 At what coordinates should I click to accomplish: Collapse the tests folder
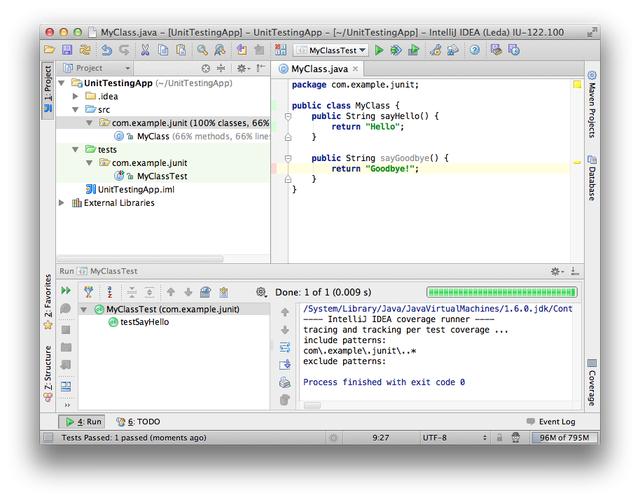75,149
